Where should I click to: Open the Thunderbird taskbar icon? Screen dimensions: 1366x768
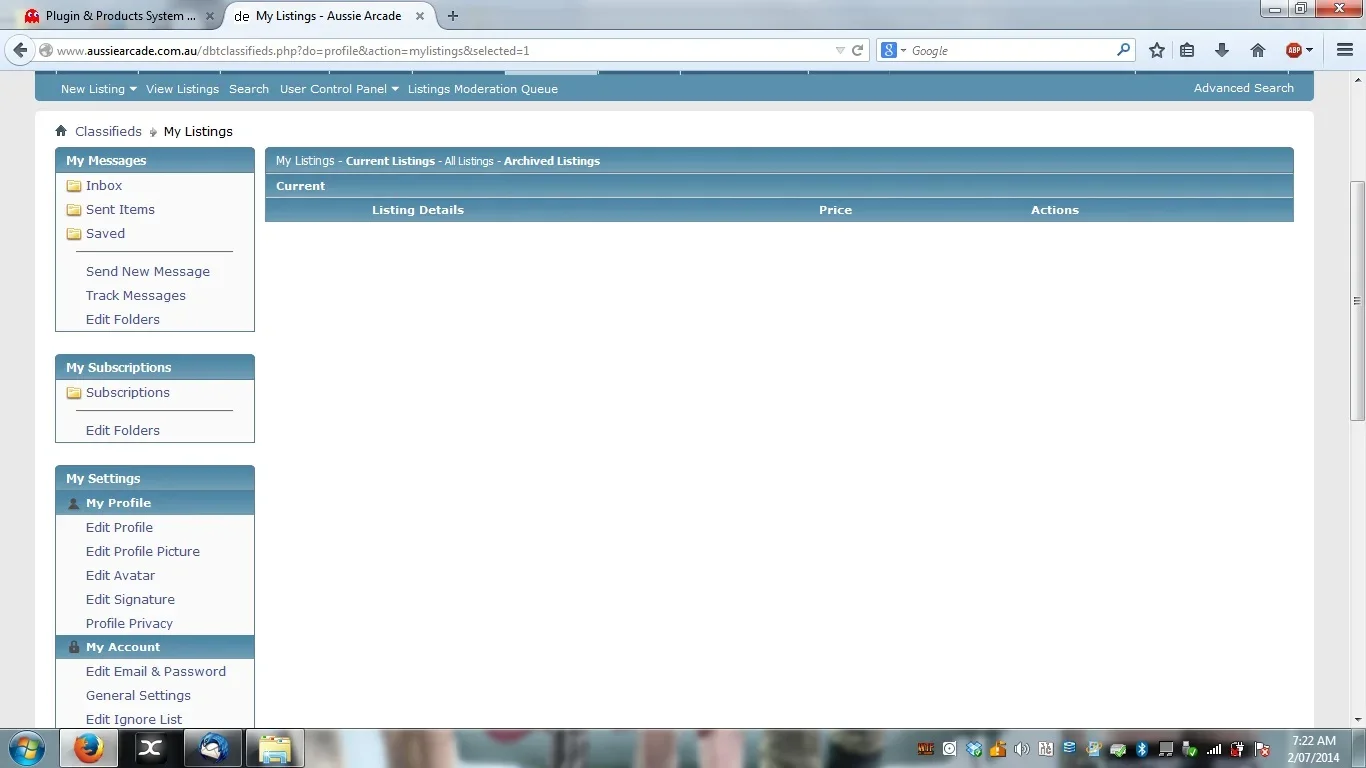click(213, 748)
